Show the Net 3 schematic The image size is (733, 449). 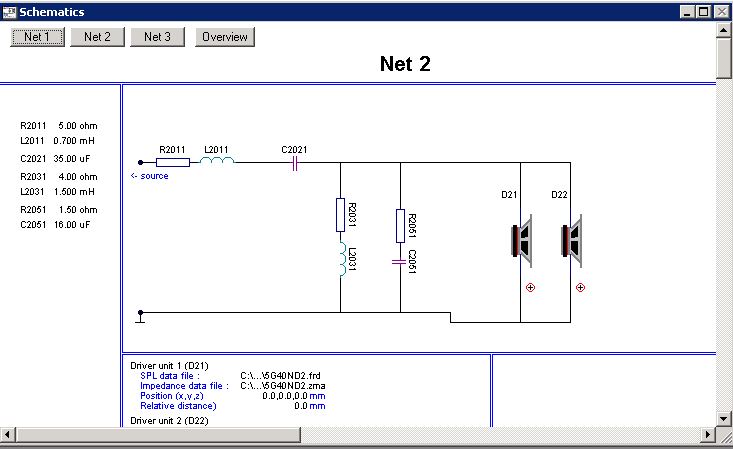(158, 37)
